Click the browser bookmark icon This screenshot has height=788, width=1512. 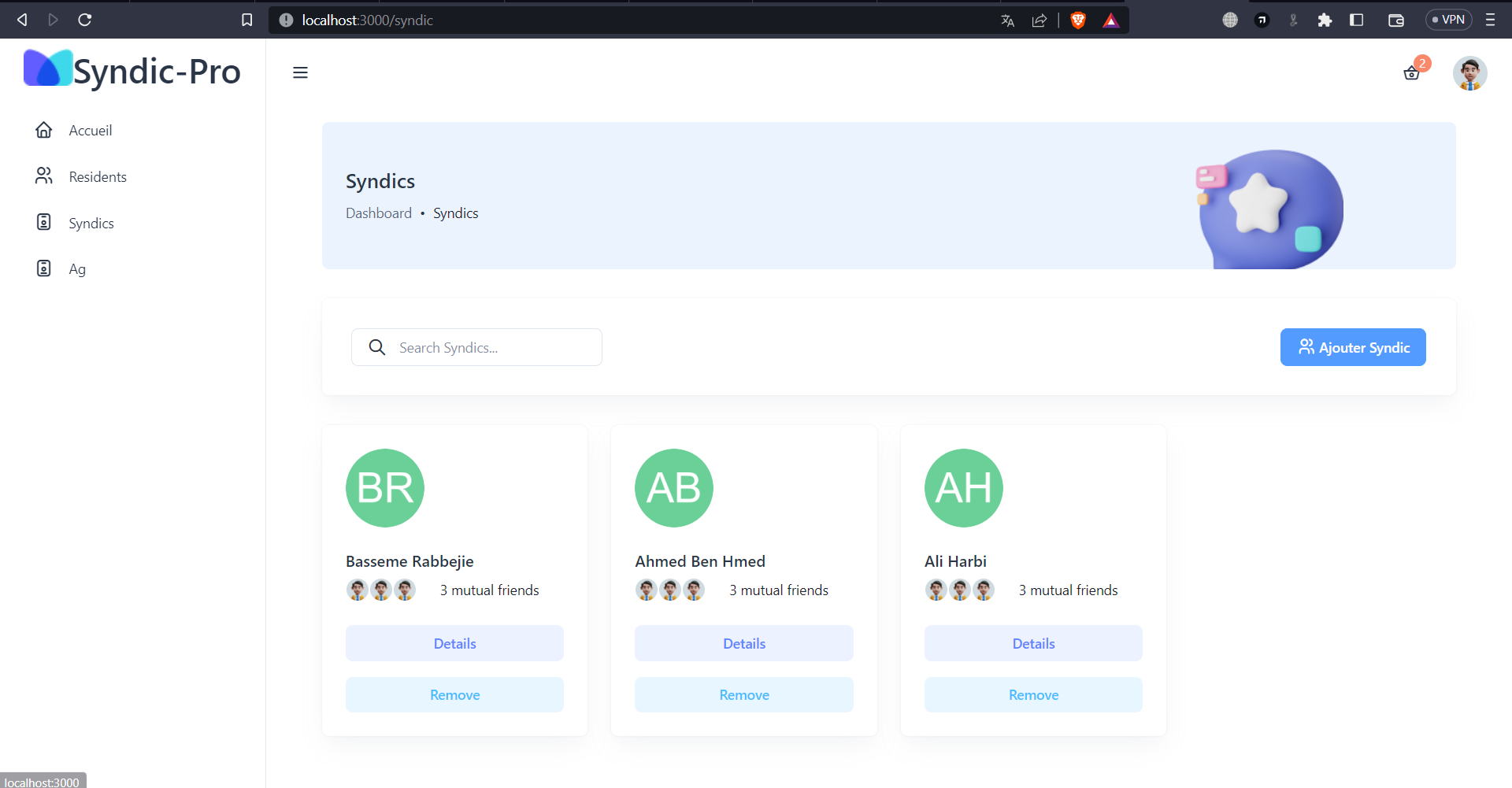[x=246, y=20]
